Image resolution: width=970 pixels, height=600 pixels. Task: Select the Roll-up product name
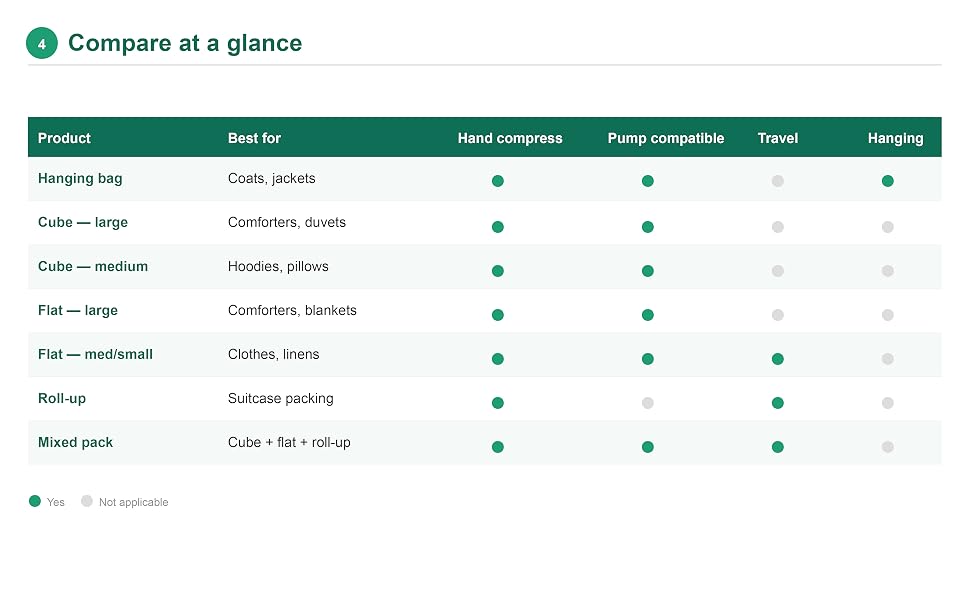click(62, 398)
